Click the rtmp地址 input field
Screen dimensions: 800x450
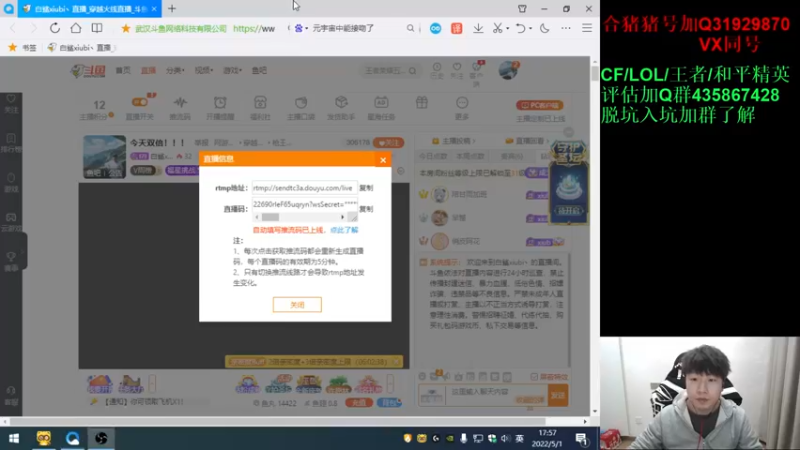[304, 188]
